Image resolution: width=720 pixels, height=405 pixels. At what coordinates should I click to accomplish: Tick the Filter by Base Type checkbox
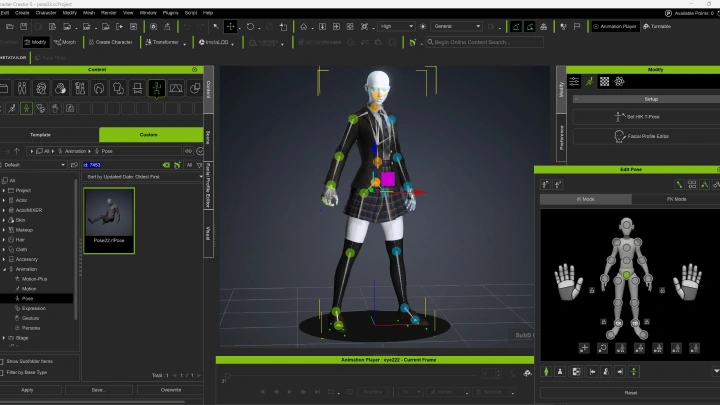click(2, 373)
